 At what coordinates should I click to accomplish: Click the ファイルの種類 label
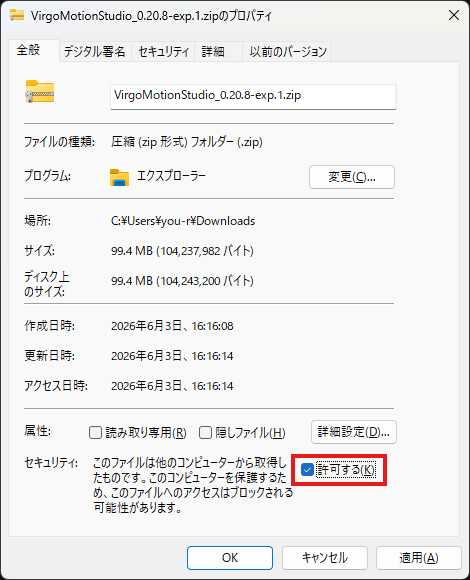point(59,142)
